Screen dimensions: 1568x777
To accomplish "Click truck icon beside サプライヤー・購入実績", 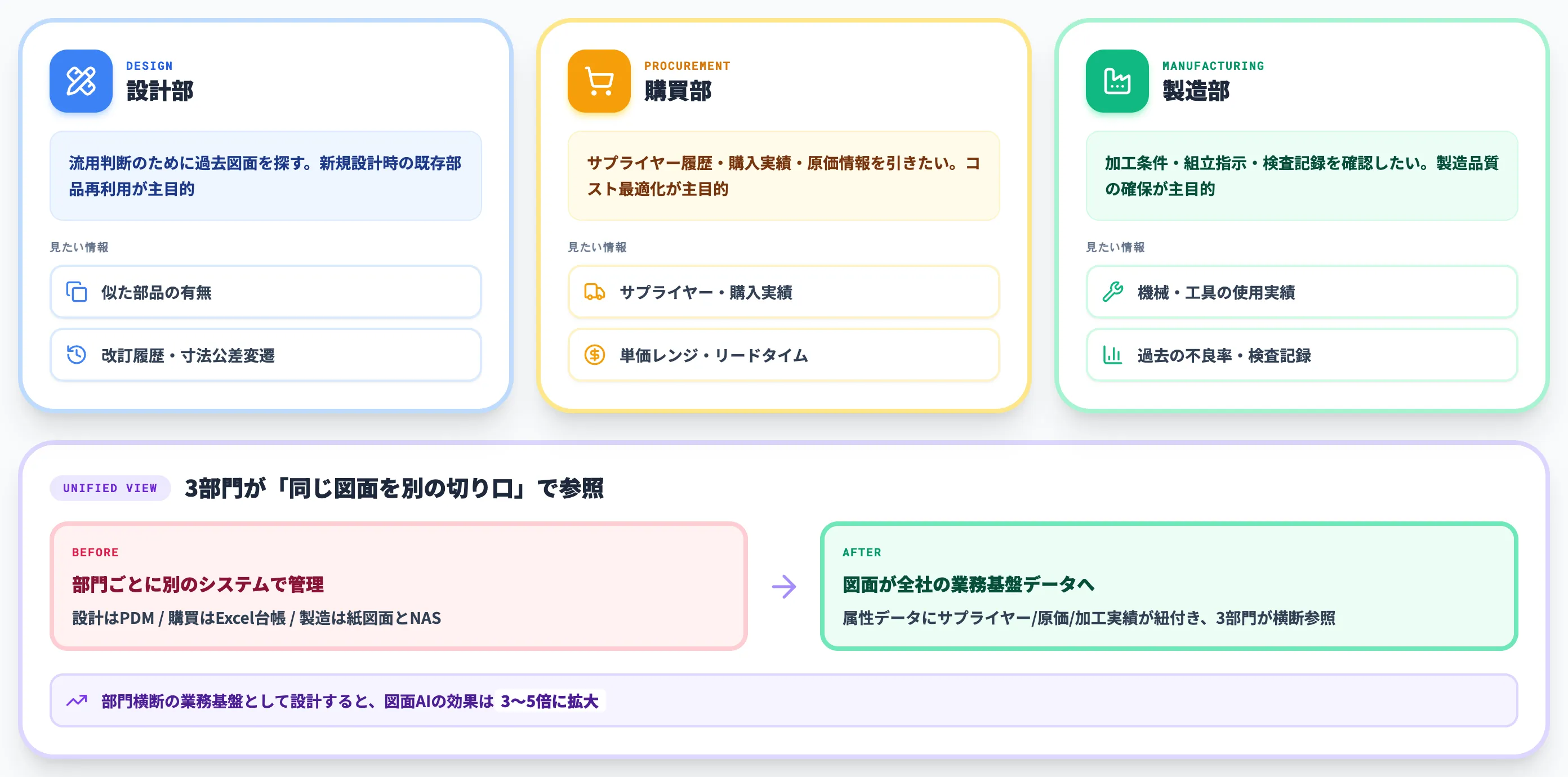I will [595, 292].
